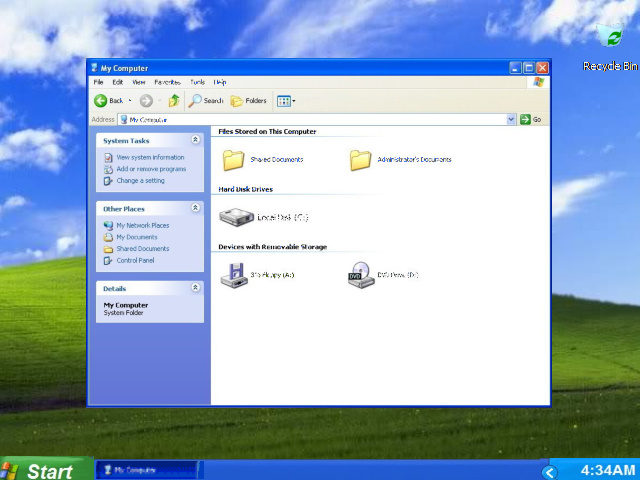Click the green Back arrow icon
The width and height of the screenshot is (640, 480).
pyautogui.click(x=100, y=100)
